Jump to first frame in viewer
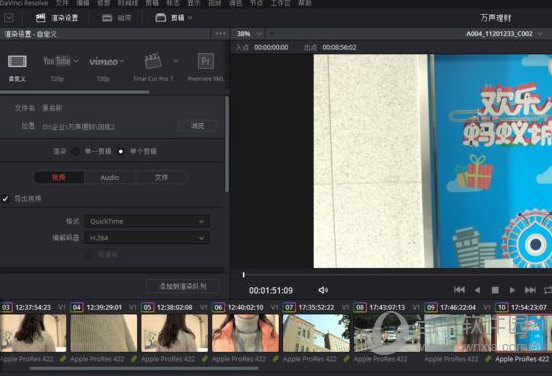Viewport: 552px width, 376px height. pyautogui.click(x=459, y=290)
